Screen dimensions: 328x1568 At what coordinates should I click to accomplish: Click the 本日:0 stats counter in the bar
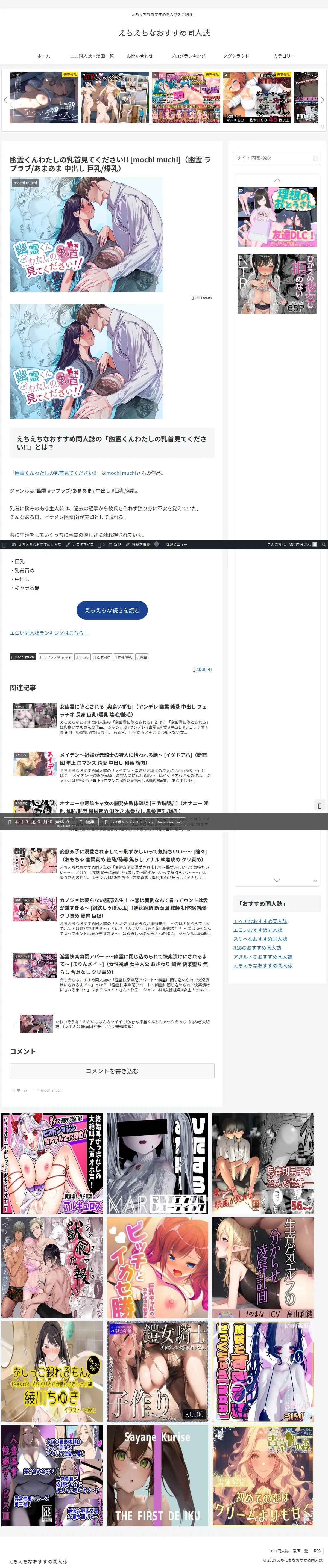(x=21, y=822)
